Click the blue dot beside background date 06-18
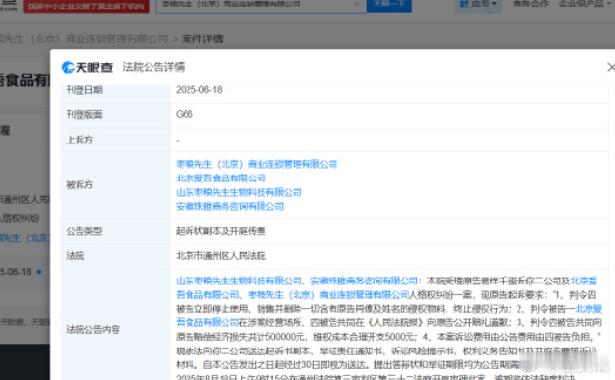The image size is (615, 380). (x=39, y=272)
